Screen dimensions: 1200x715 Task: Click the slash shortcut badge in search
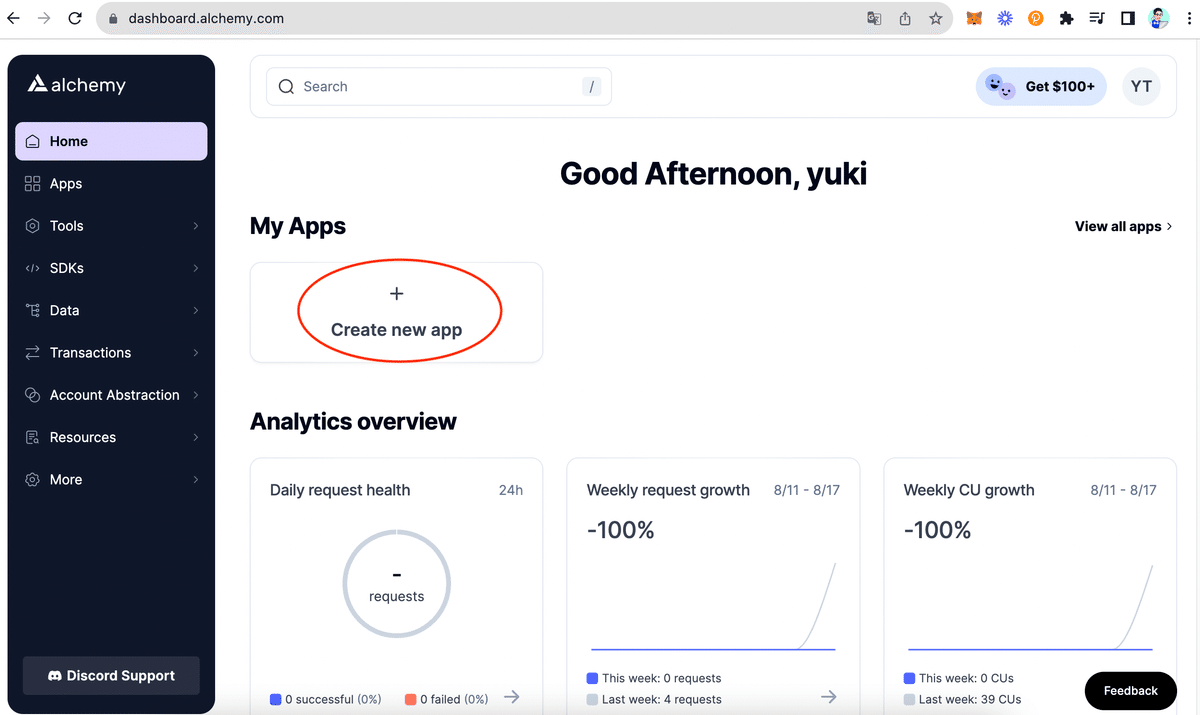592,87
